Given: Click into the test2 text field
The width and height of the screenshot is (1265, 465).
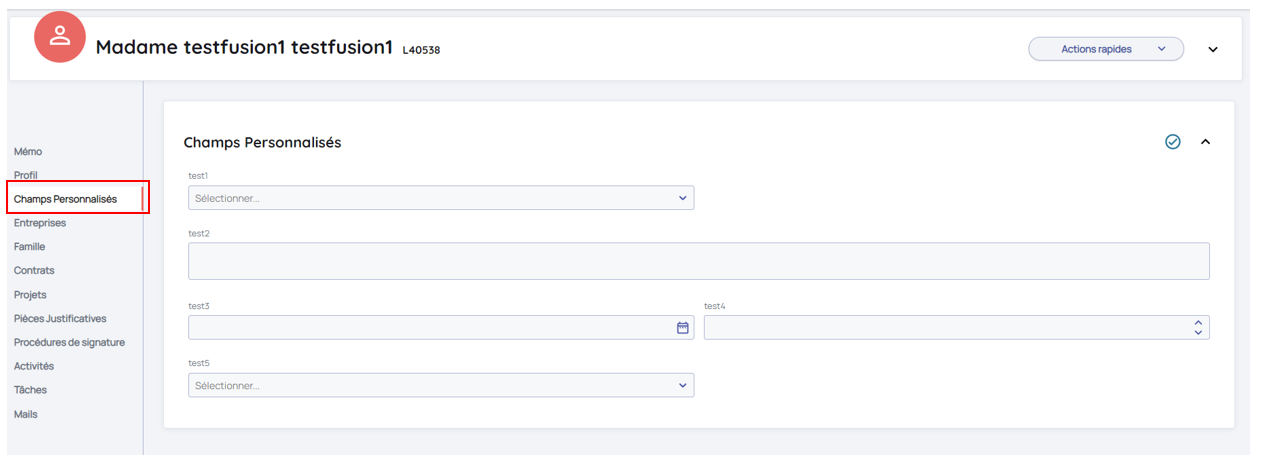Looking at the screenshot, I should 698,261.
